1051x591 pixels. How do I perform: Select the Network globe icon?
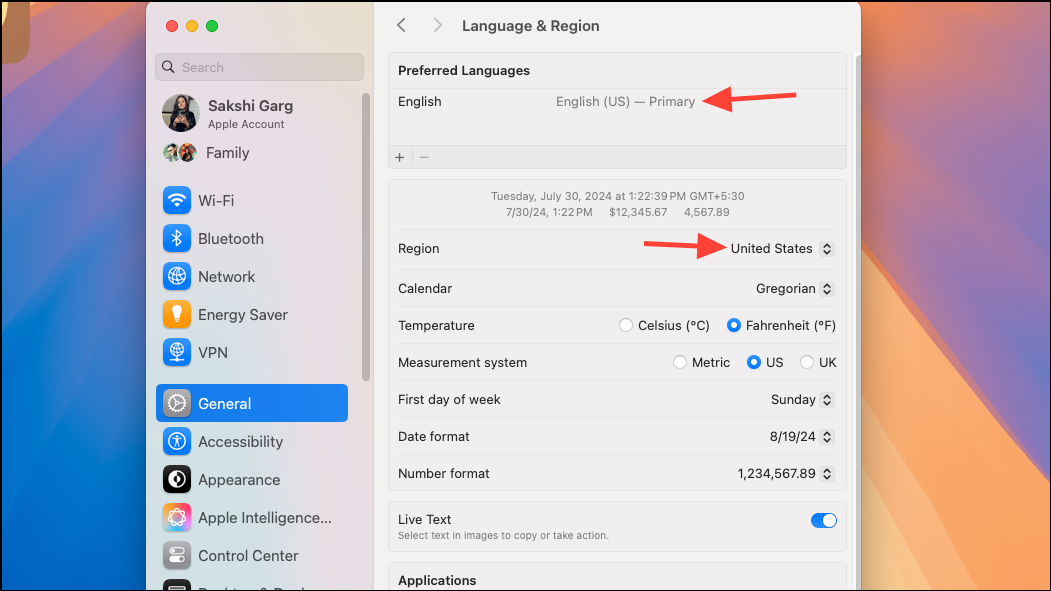(177, 276)
